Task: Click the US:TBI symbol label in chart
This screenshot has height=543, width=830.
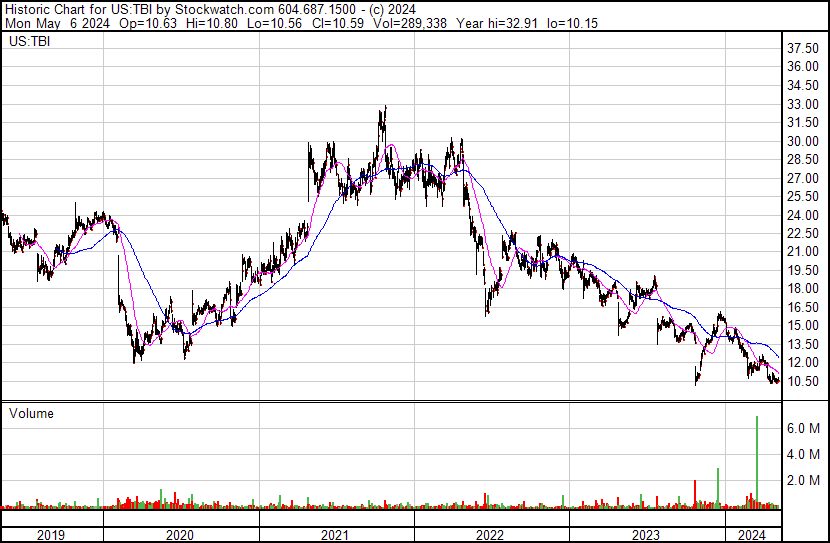Action: tap(30, 41)
